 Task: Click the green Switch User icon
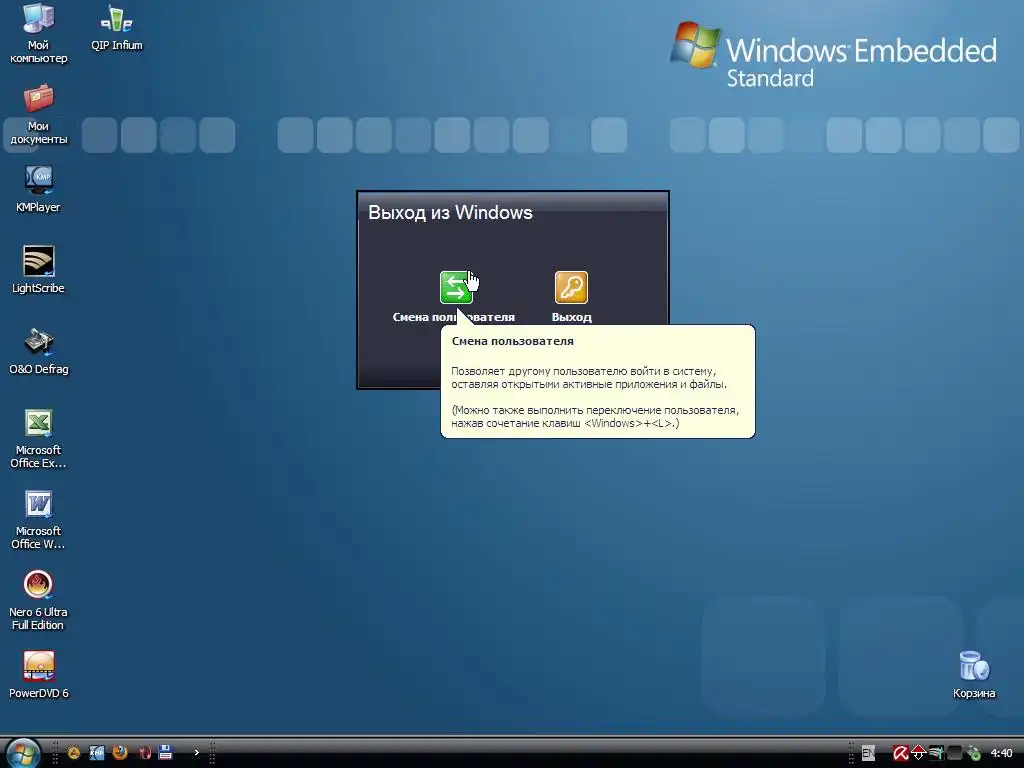tap(456, 287)
